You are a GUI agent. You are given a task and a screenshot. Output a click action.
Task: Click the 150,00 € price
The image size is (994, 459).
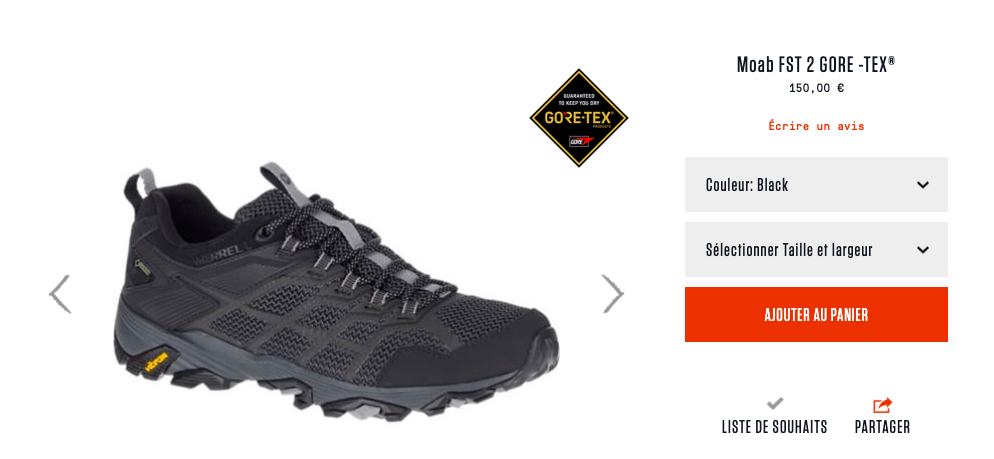816,88
